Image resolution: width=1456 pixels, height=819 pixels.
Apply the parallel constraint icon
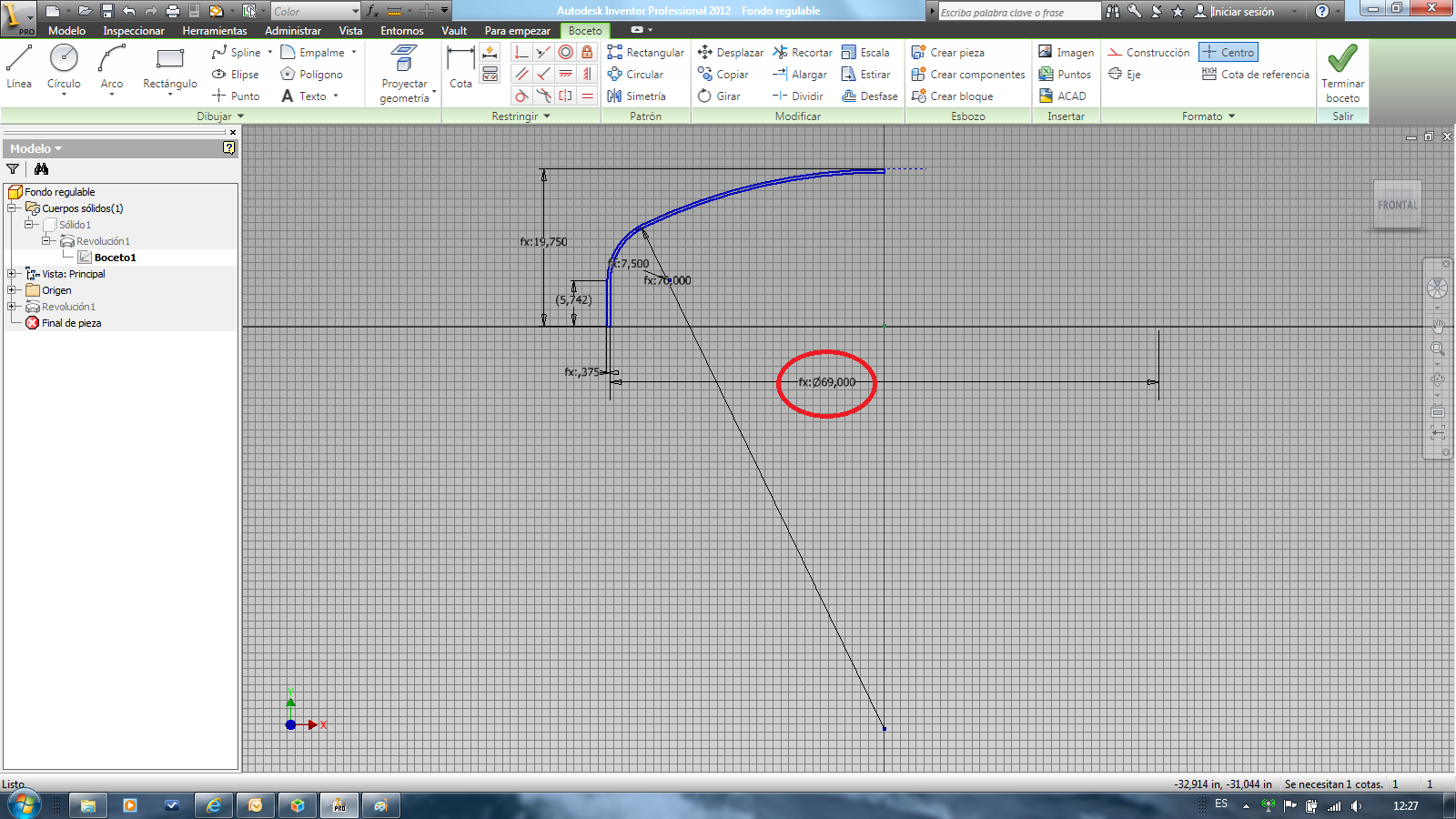pos(521,75)
